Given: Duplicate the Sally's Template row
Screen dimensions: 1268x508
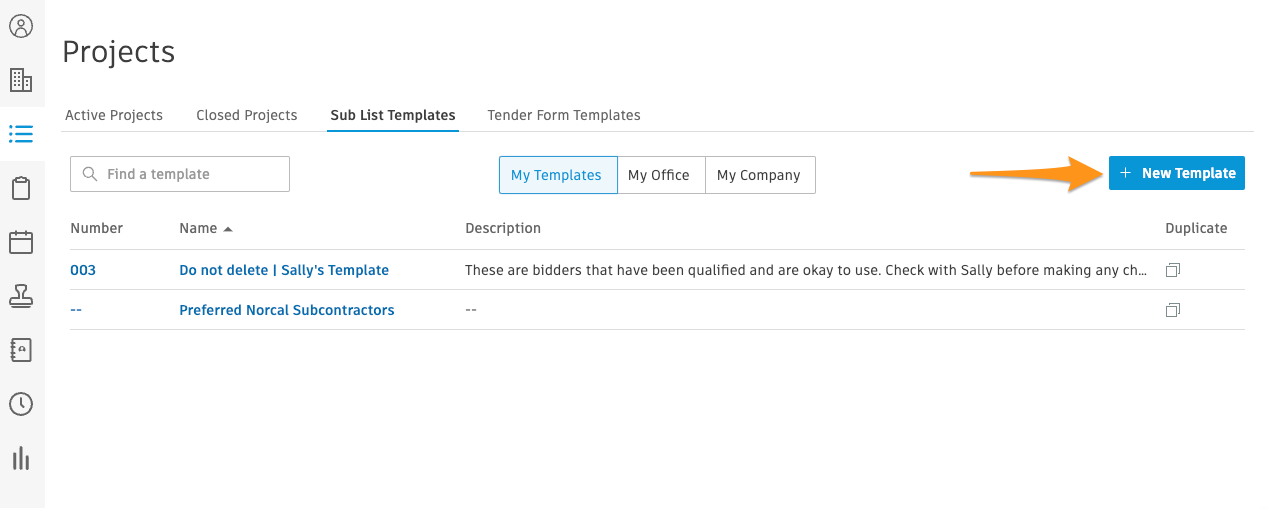Looking at the screenshot, I should tap(1173, 270).
